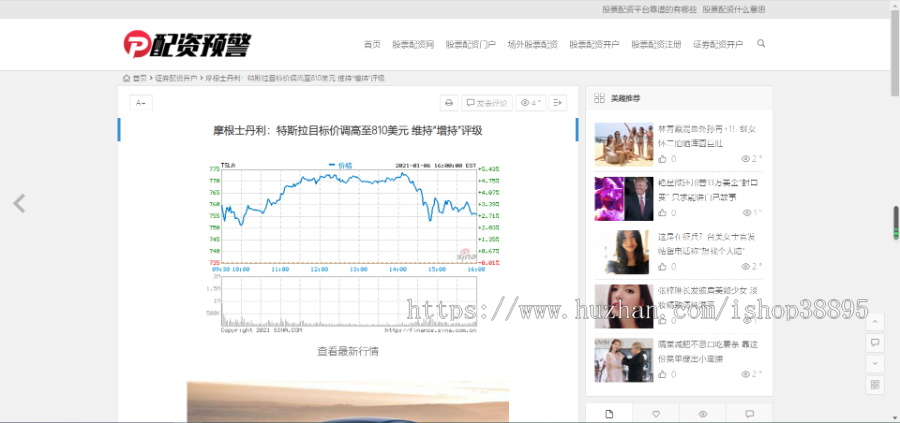Click the home icon in the breadcrumb
This screenshot has height=423, width=900.
(x=126, y=78)
